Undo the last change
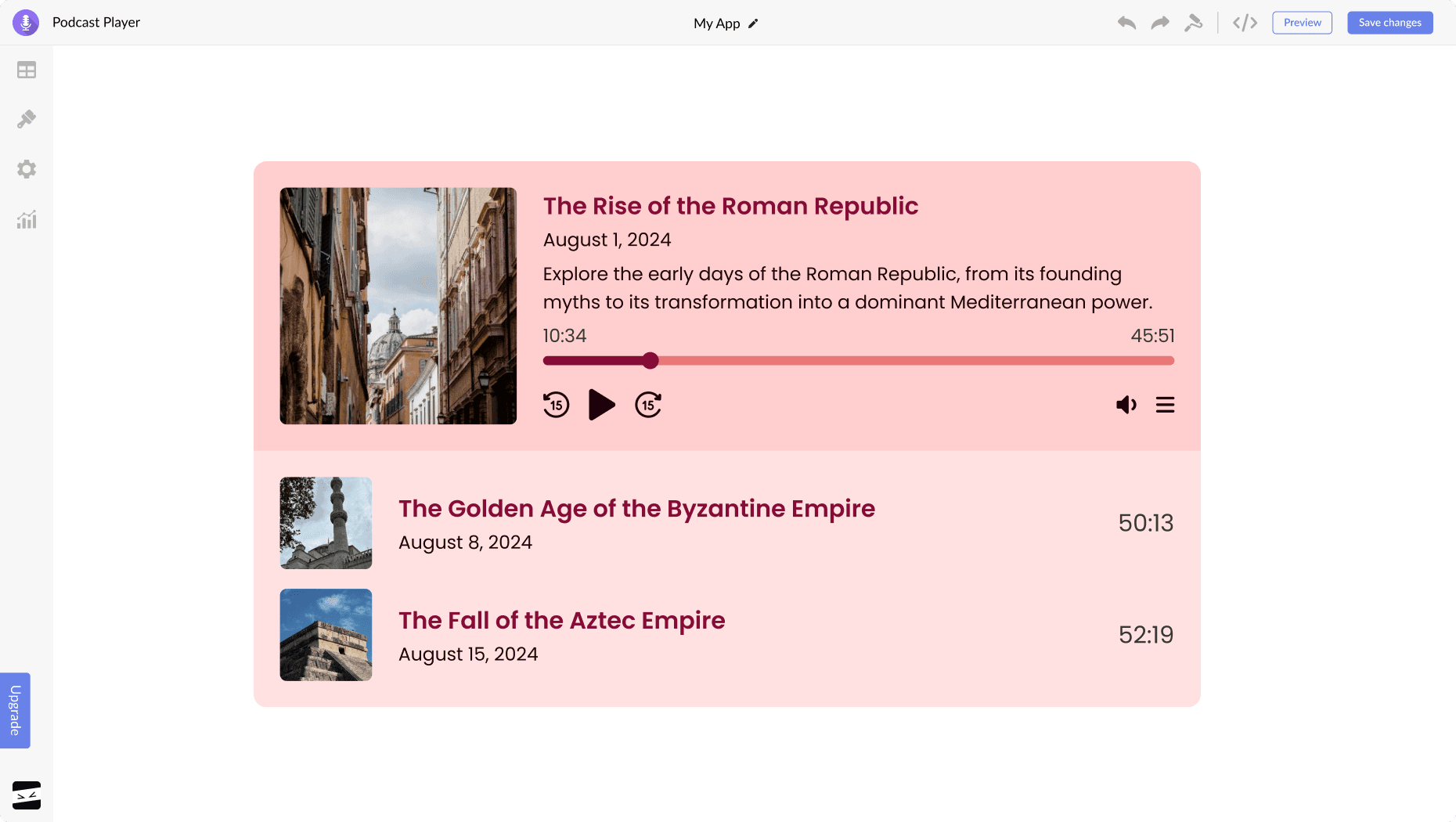 point(1126,23)
